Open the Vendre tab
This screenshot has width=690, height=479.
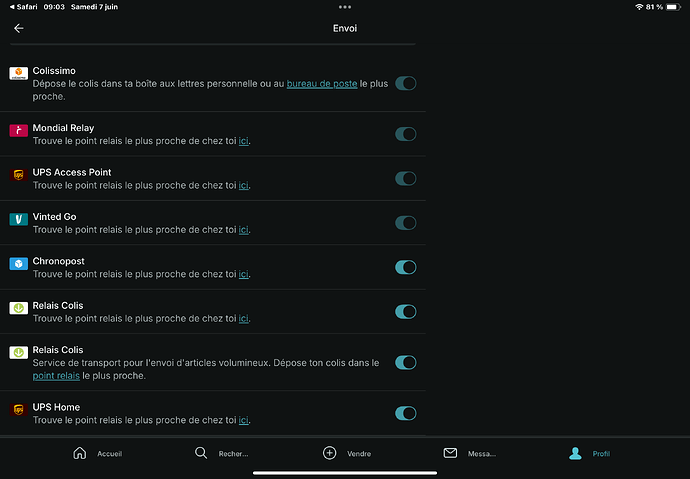[346, 453]
